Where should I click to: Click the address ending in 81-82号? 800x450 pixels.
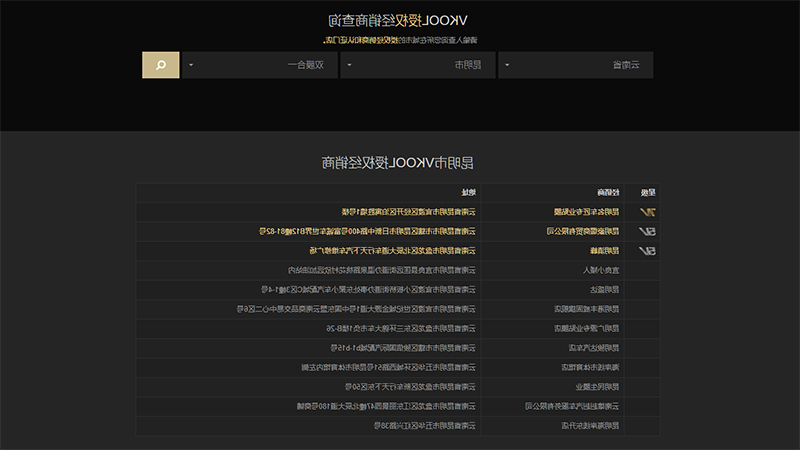click(367, 231)
